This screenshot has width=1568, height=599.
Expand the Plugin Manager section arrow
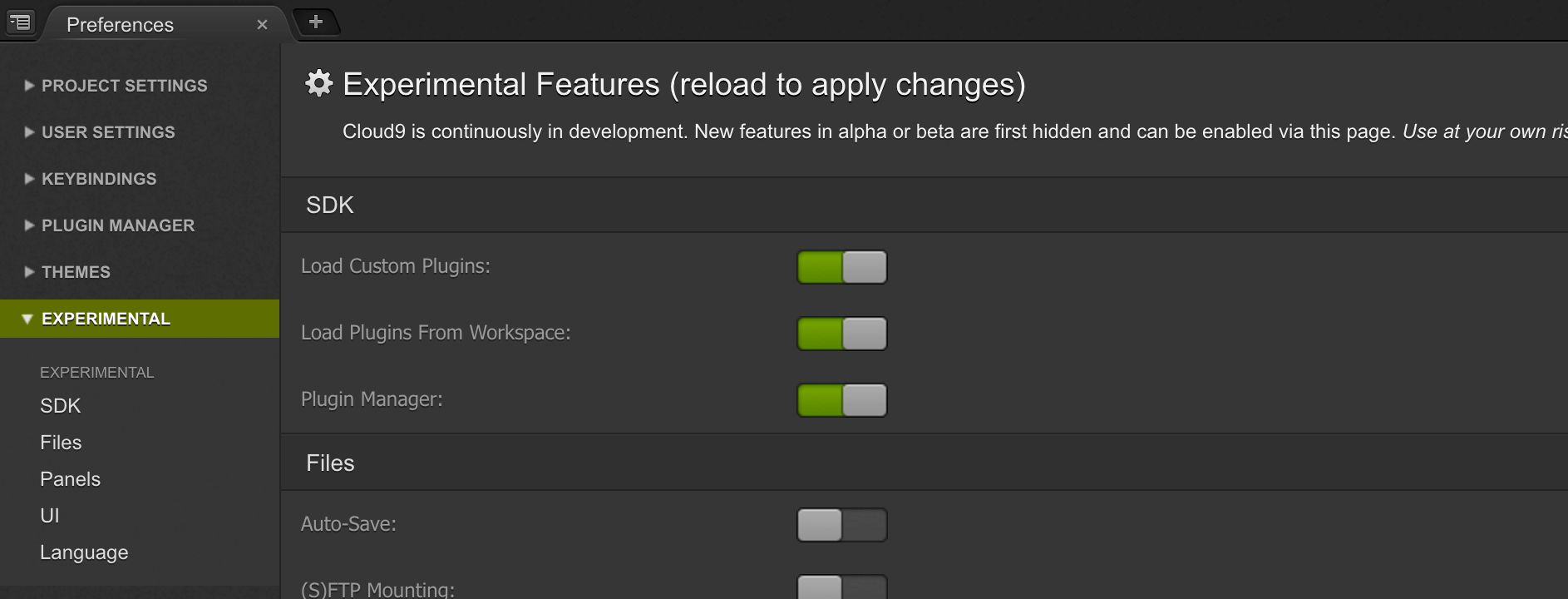coord(29,225)
